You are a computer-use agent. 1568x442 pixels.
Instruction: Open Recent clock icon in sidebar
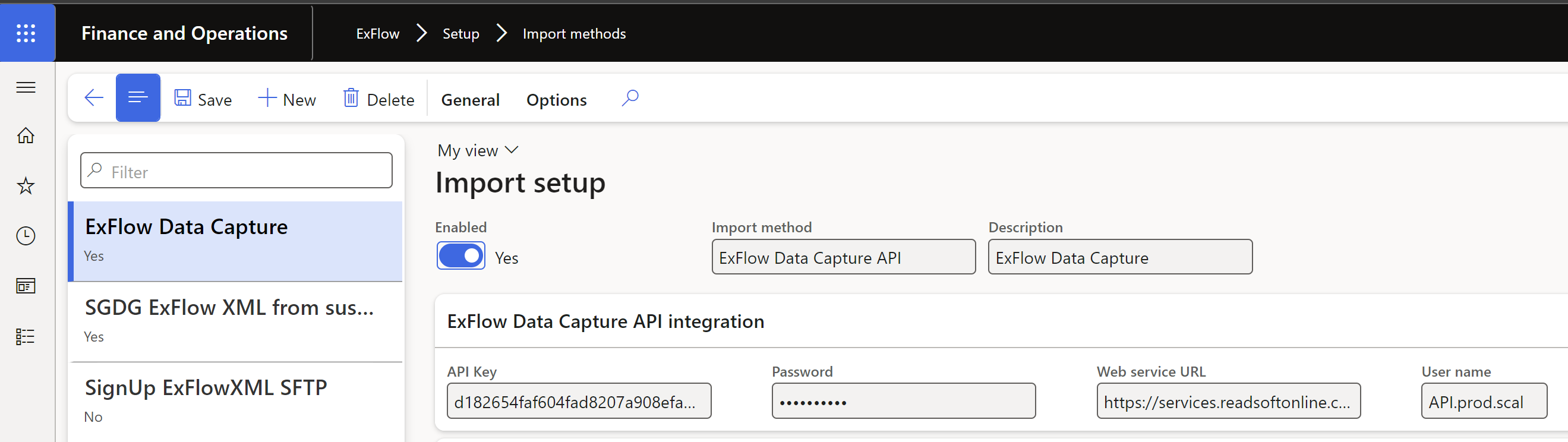coord(26,236)
